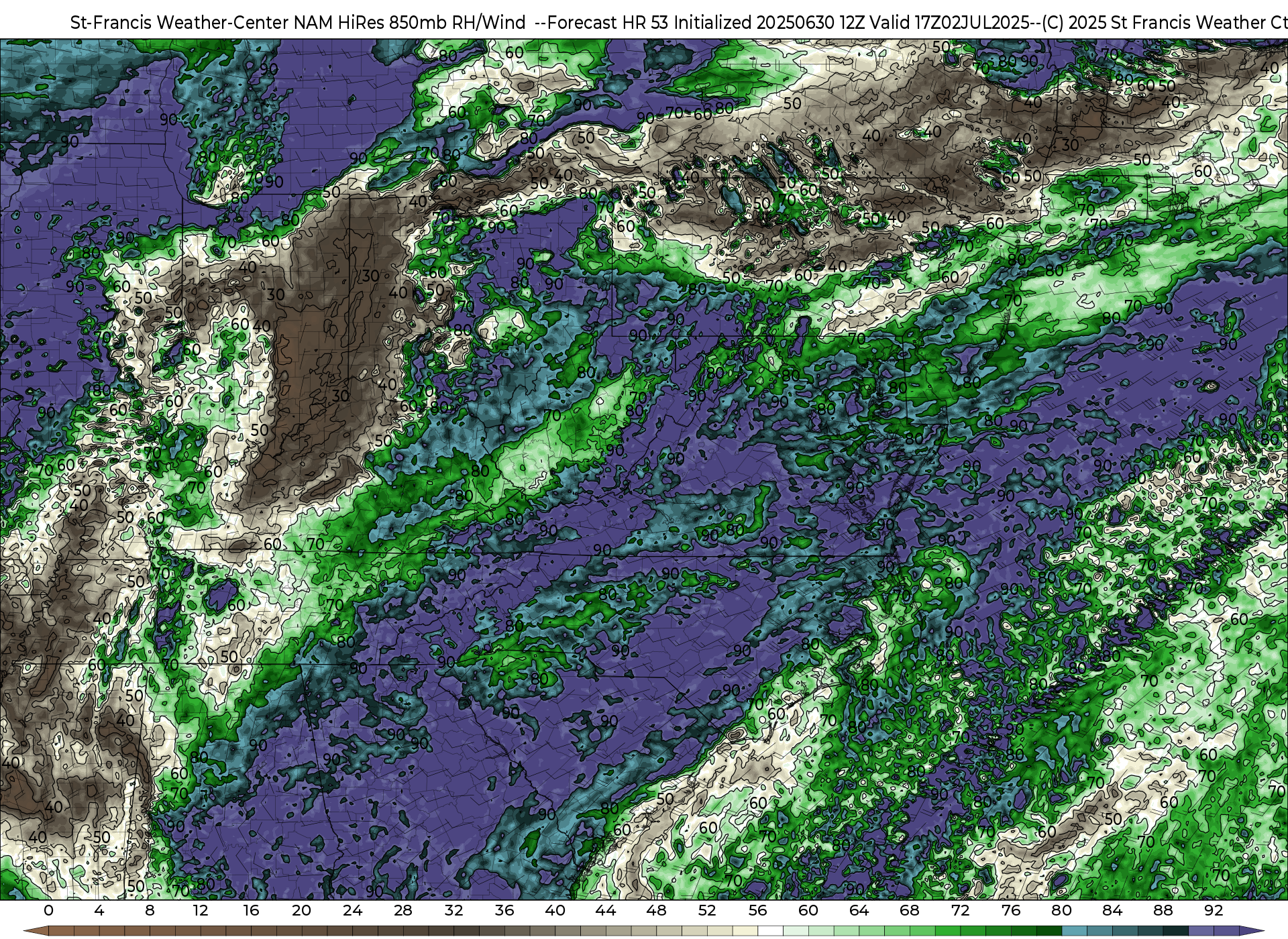The width and height of the screenshot is (1288, 939).
Task: Click colorbar tick label '76'
Action: tap(1011, 910)
